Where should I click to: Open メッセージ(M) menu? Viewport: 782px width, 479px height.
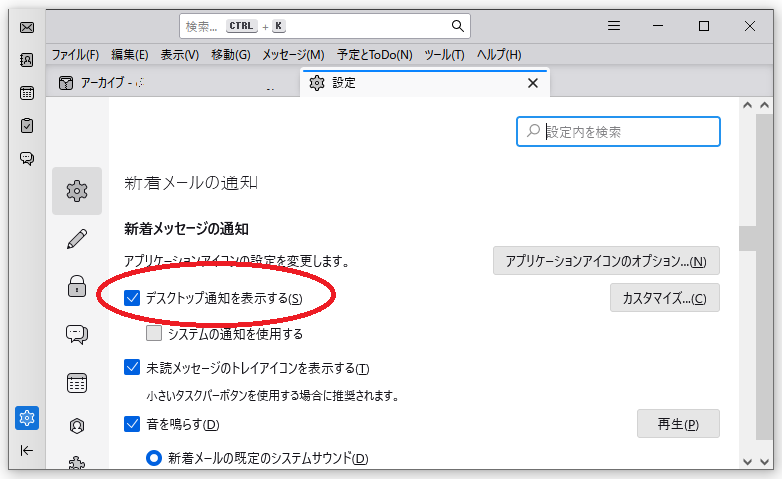293,54
